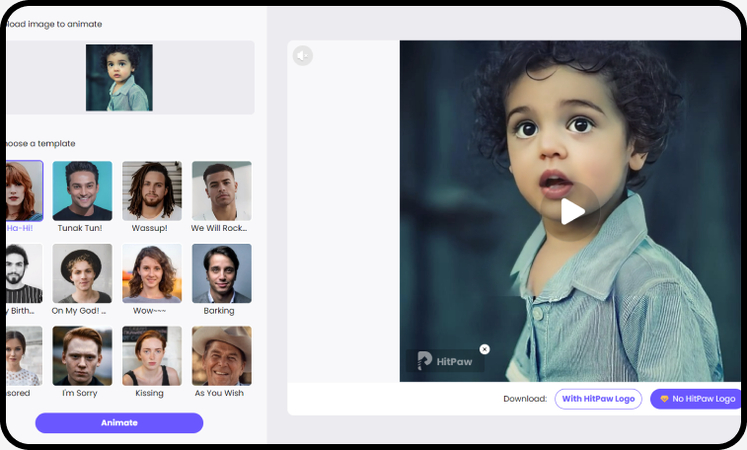Click the uploaded child photo thumbnail
Image resolution: width=747 pixels, height=450 pixels.
click(x=119, y=77)
